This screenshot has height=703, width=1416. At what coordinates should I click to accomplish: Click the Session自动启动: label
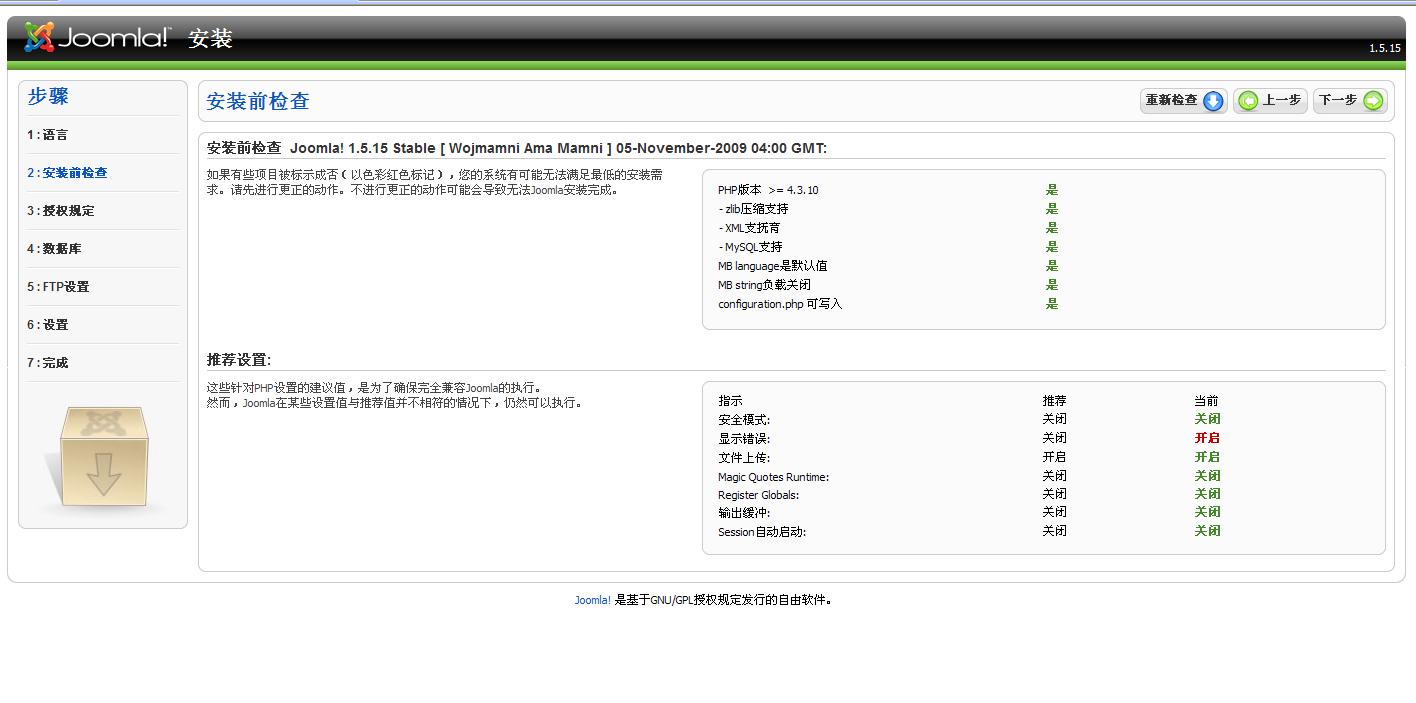pos(762,532)
